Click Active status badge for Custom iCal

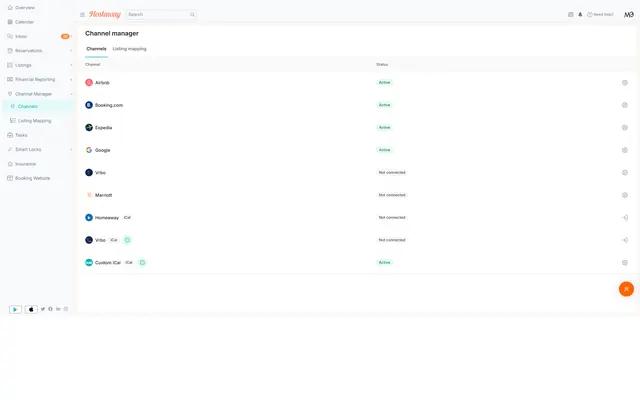tap(384, 262)
